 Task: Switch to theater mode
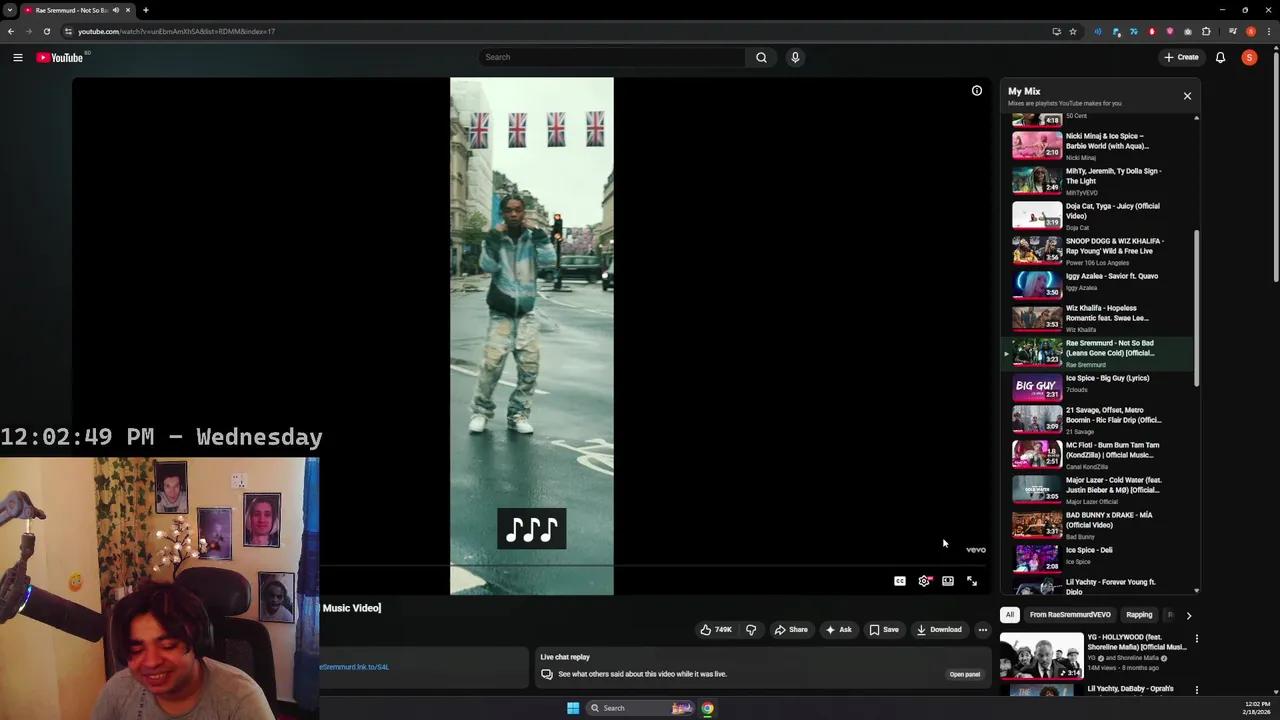pos(948,581)
